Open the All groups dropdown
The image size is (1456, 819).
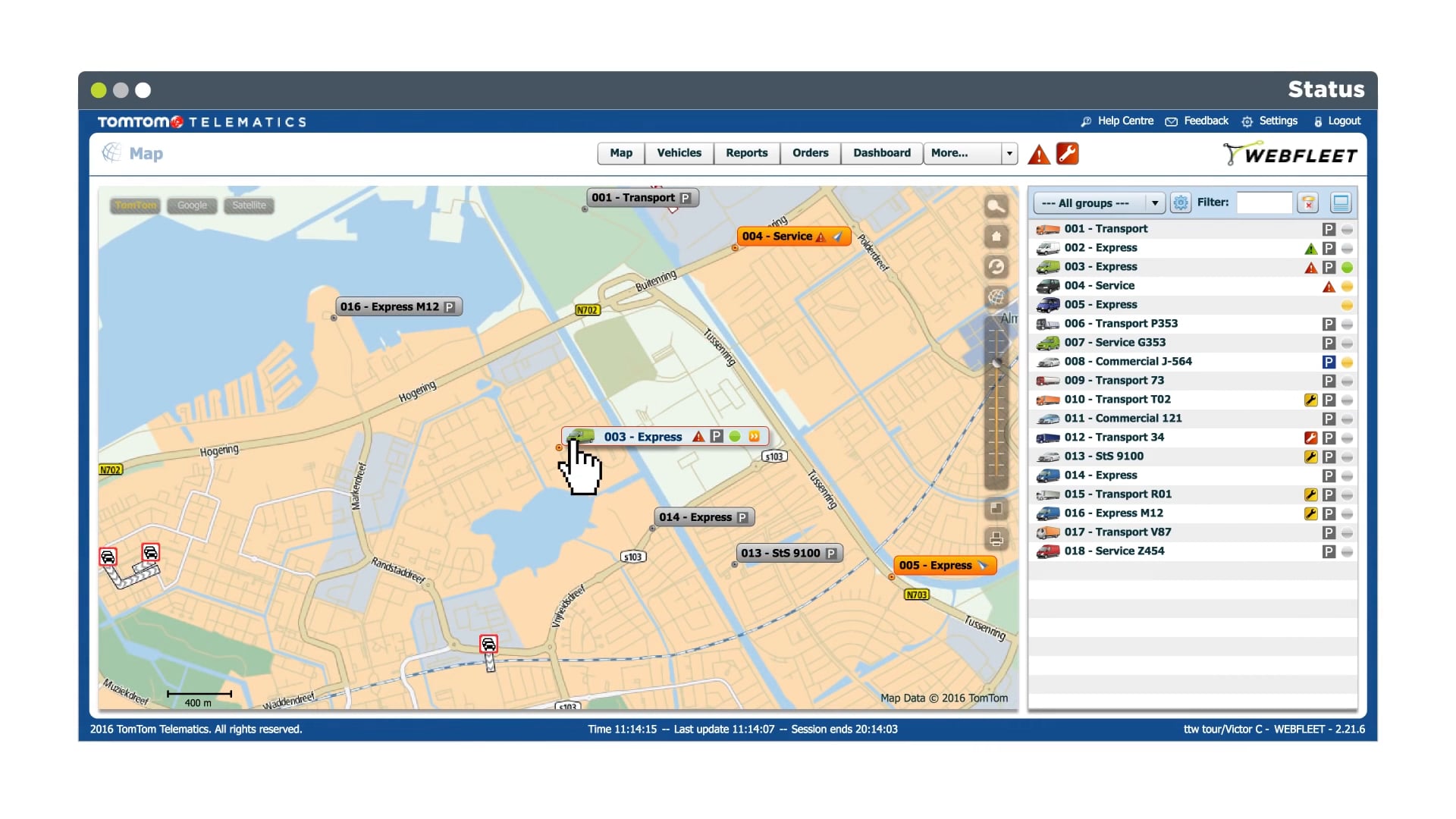pos(1099,203)
